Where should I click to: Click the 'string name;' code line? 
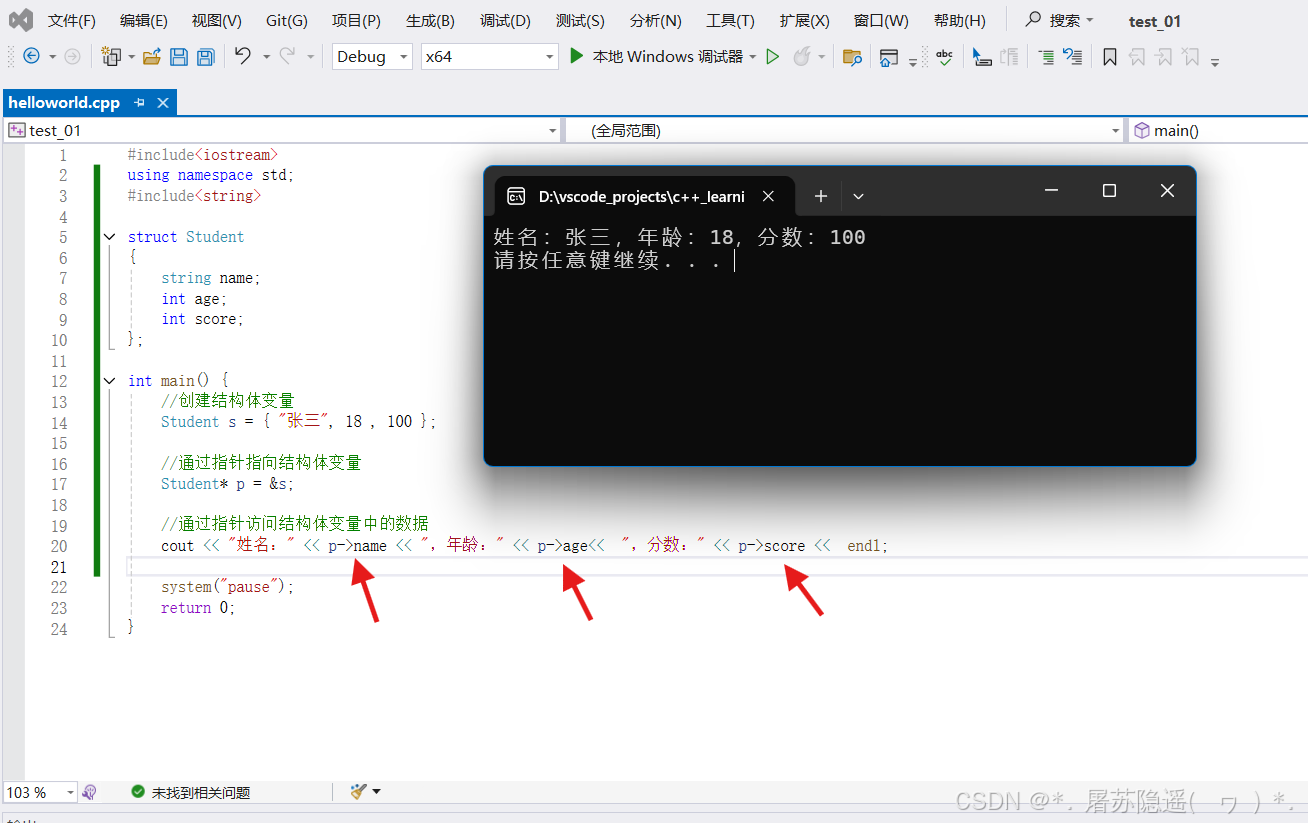(x=211, y=278)
